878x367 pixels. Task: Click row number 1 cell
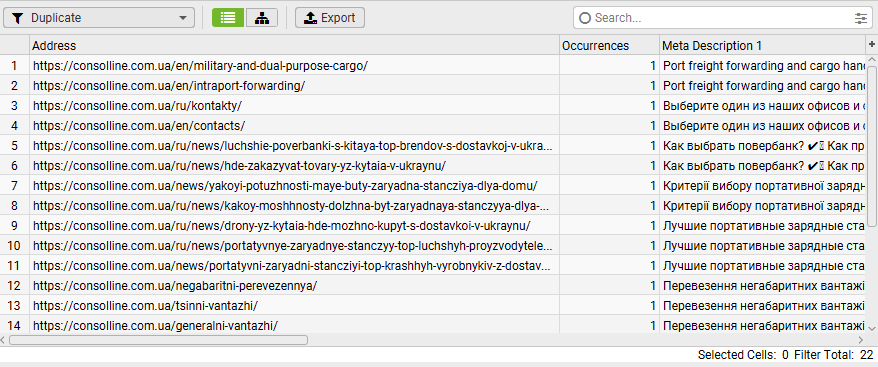15,66
